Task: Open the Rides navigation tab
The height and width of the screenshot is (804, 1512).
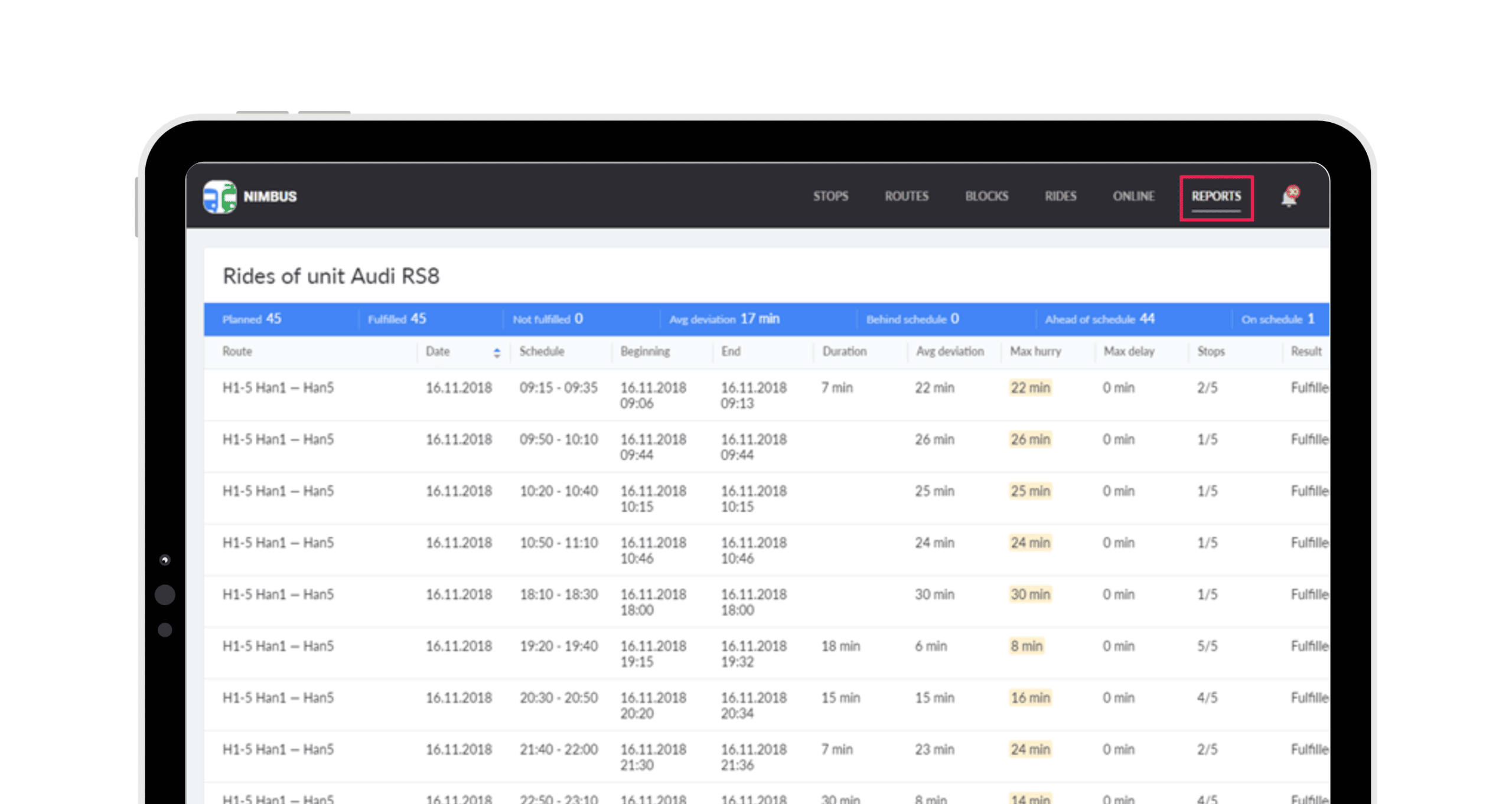Action: [x=1060, y=196]
